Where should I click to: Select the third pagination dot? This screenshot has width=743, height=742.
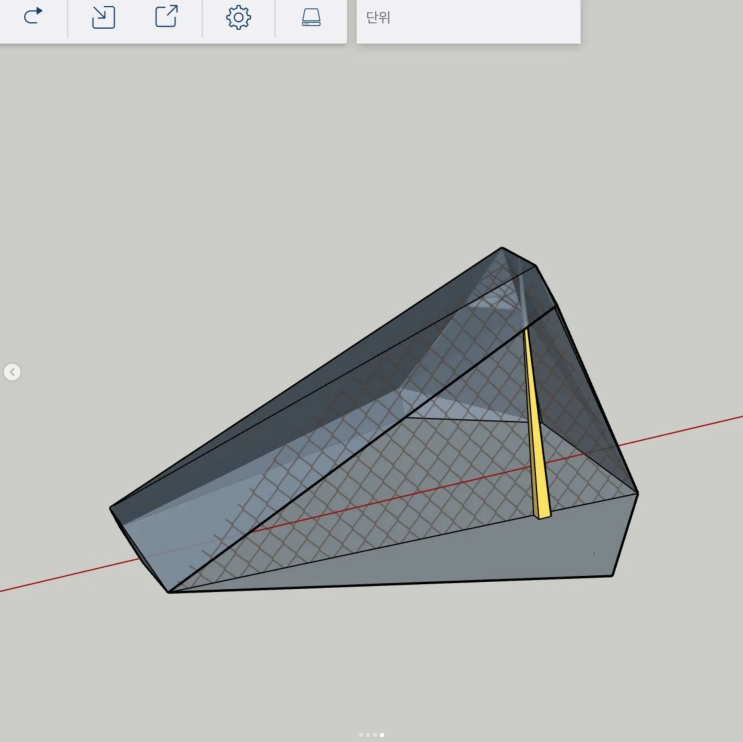tap(375, 735)
